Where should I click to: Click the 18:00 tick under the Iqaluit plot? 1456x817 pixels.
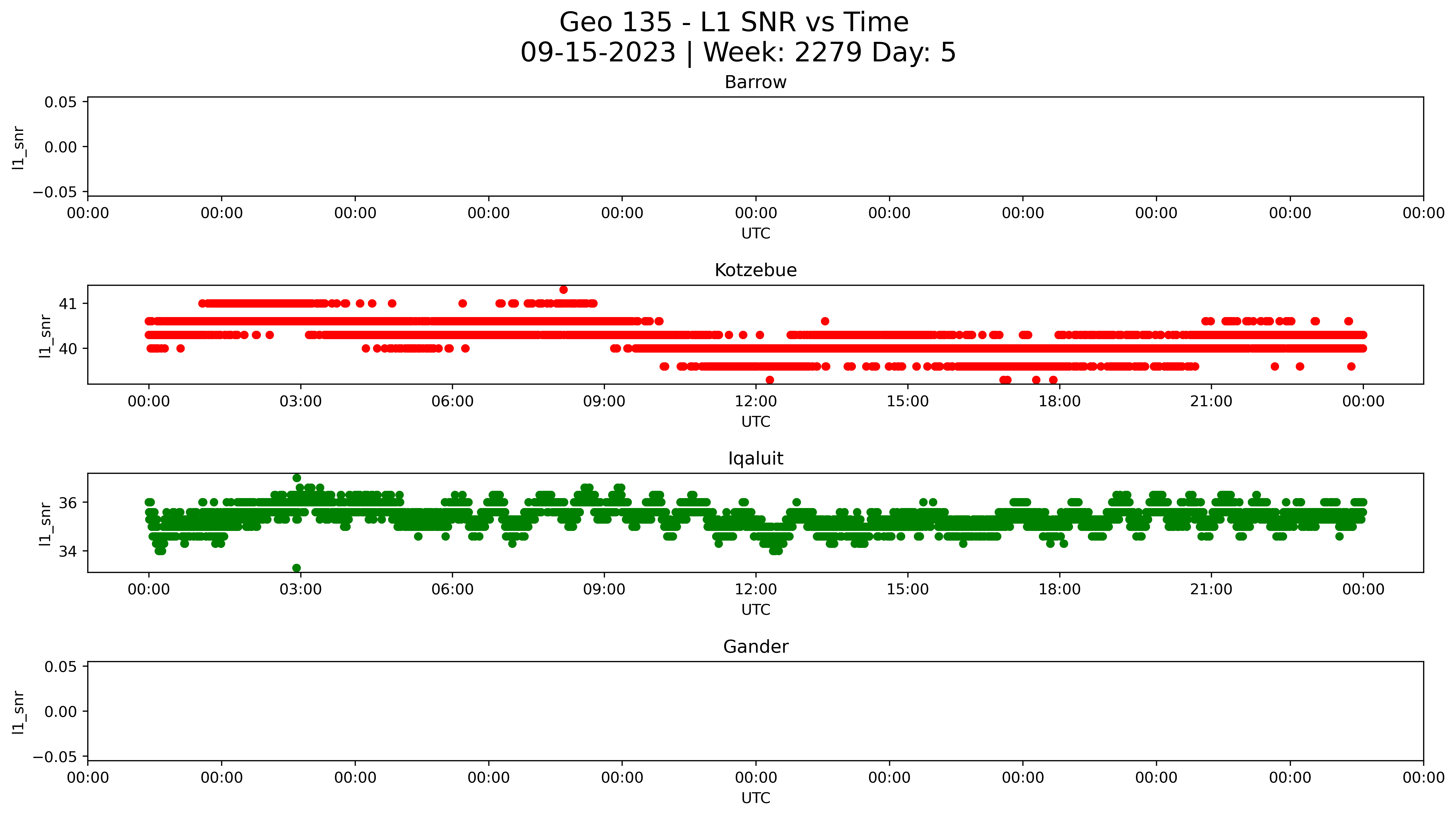coord(1059,590)
